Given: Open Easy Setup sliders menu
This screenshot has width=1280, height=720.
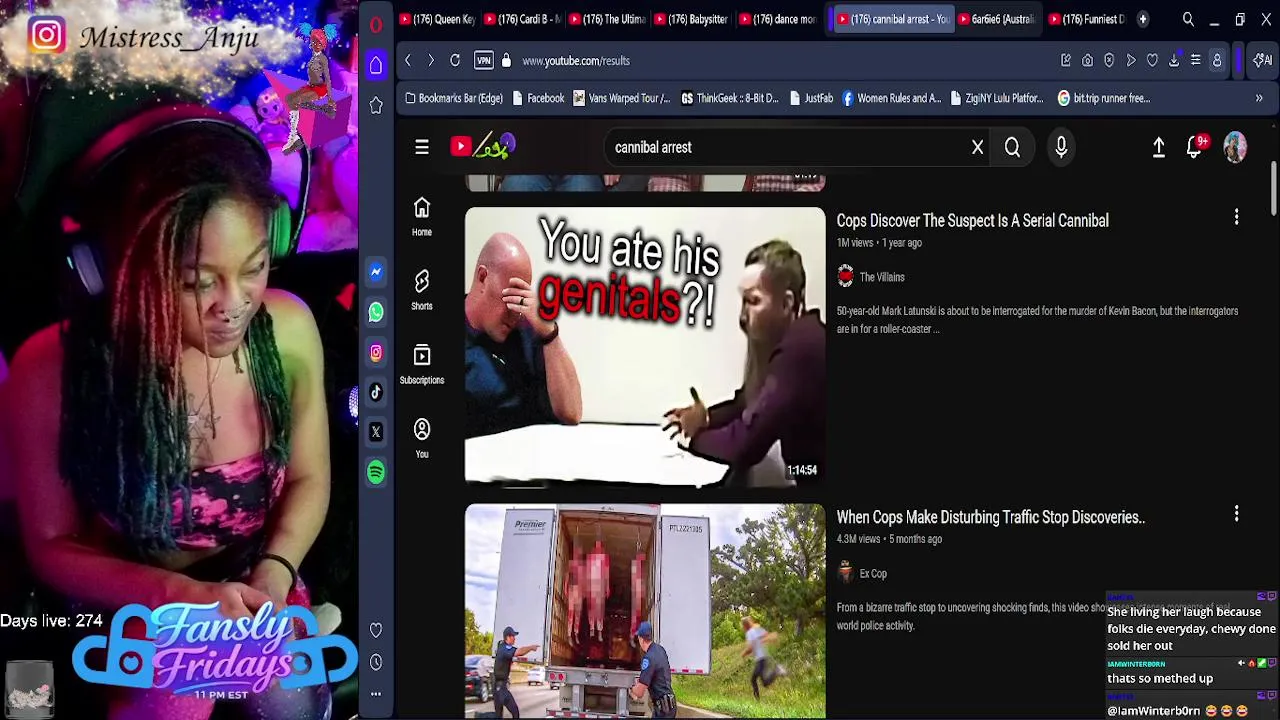Looking at the screenshot, I should 1195,61.
